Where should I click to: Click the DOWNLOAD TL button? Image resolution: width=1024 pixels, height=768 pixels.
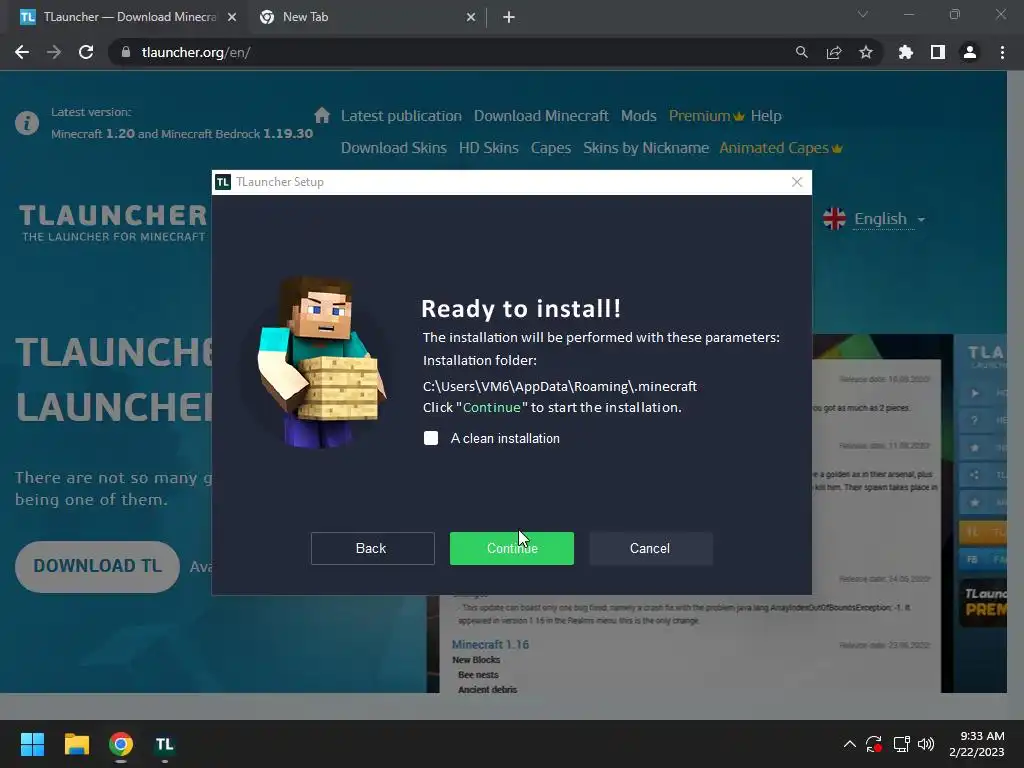tap(97, 566)
